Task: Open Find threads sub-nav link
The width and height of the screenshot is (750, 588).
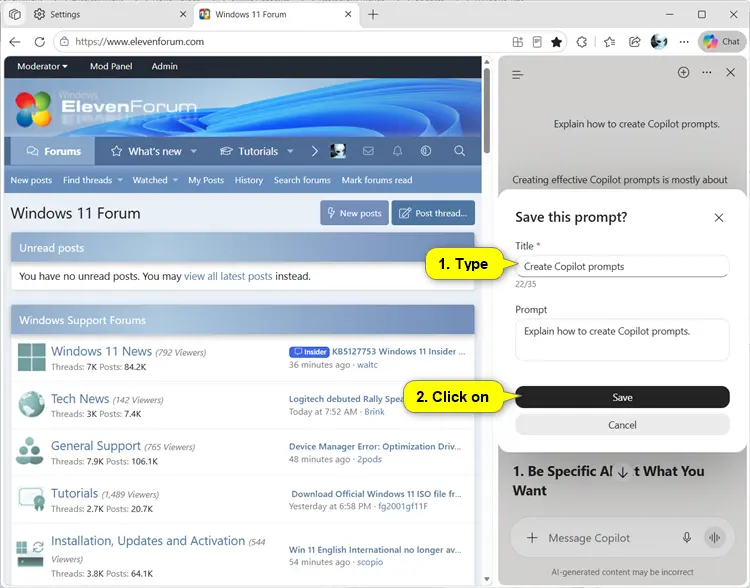Action: pos(88,180)
